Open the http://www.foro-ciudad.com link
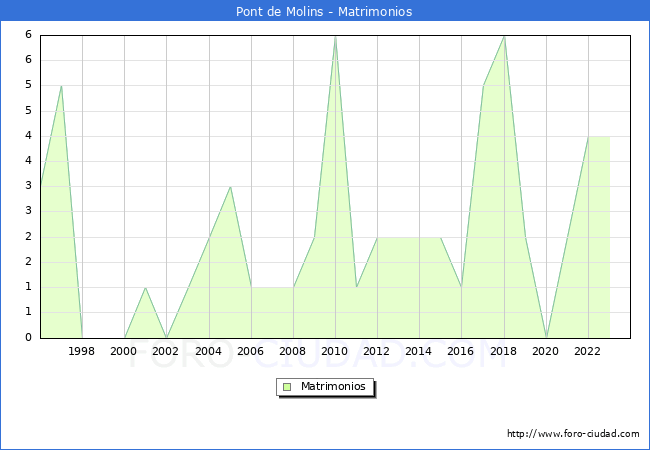650x450 pixels. (573, 434)
